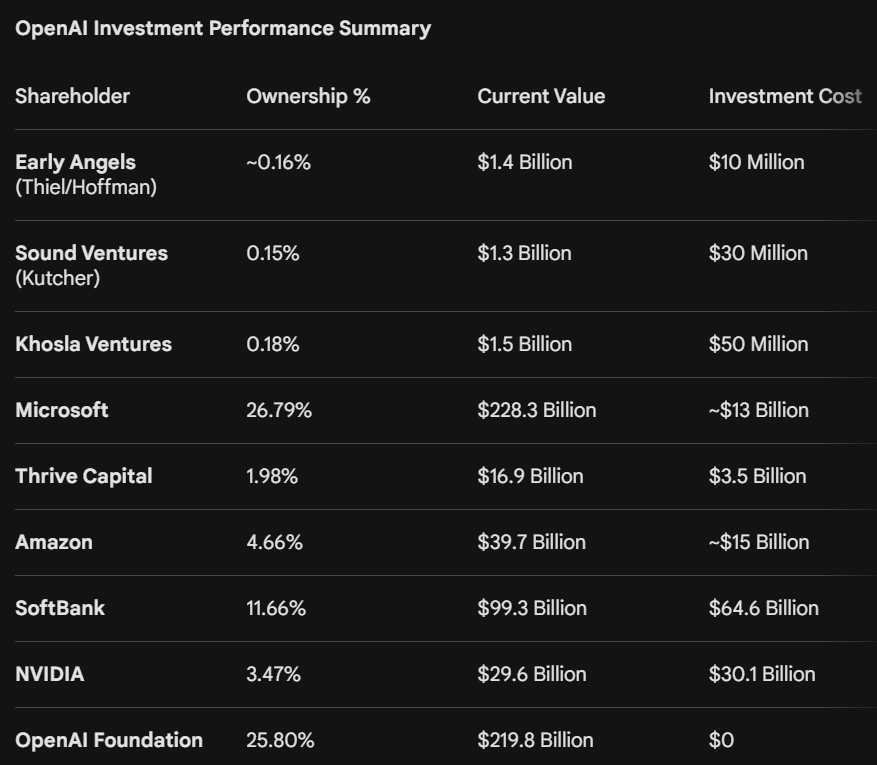Select the $228.3 Billion current value cell
Screen dimensions: 877x765
tap(537, 410)
